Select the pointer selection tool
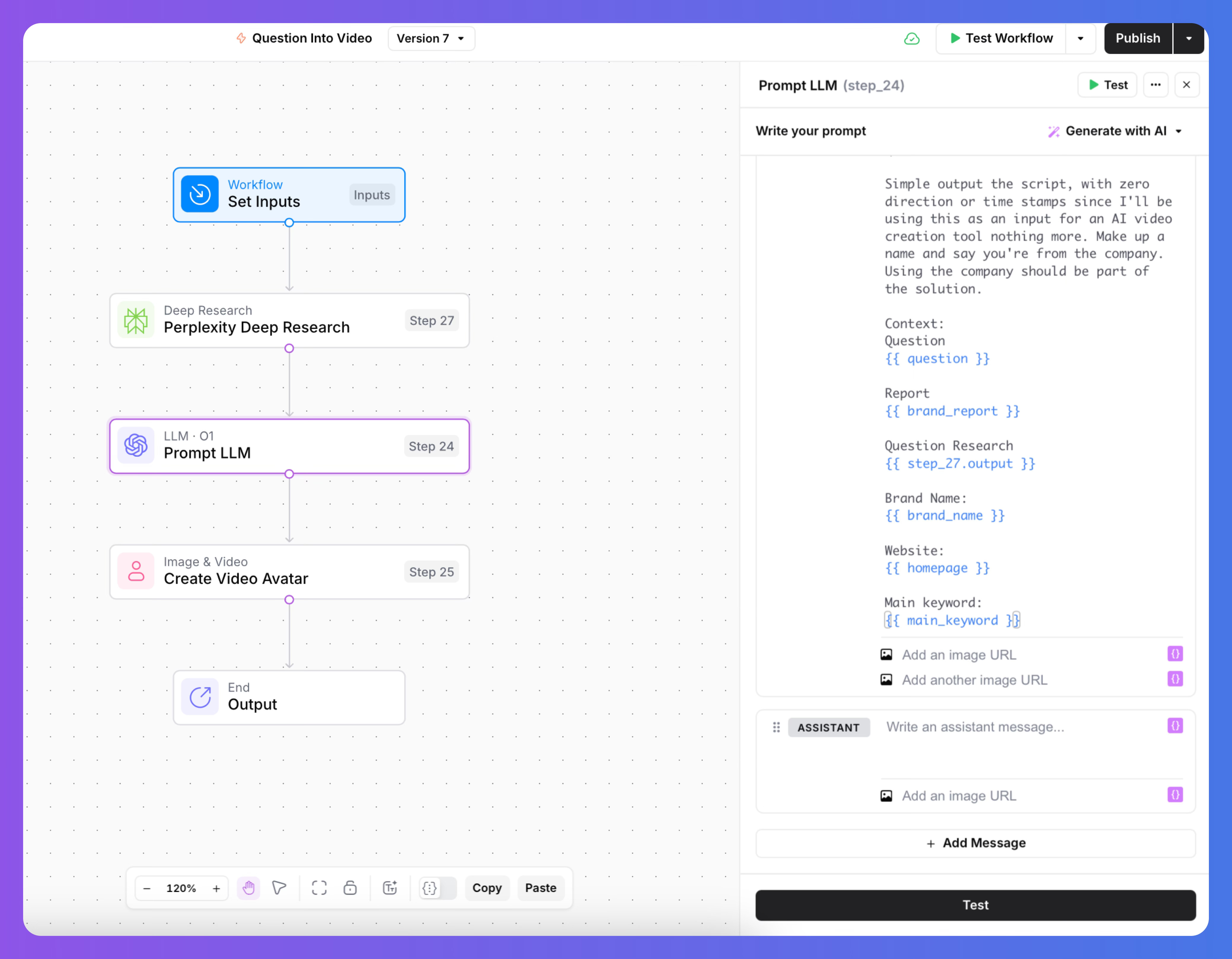Viewport: 1232px width, 959px height. [279, 888]
